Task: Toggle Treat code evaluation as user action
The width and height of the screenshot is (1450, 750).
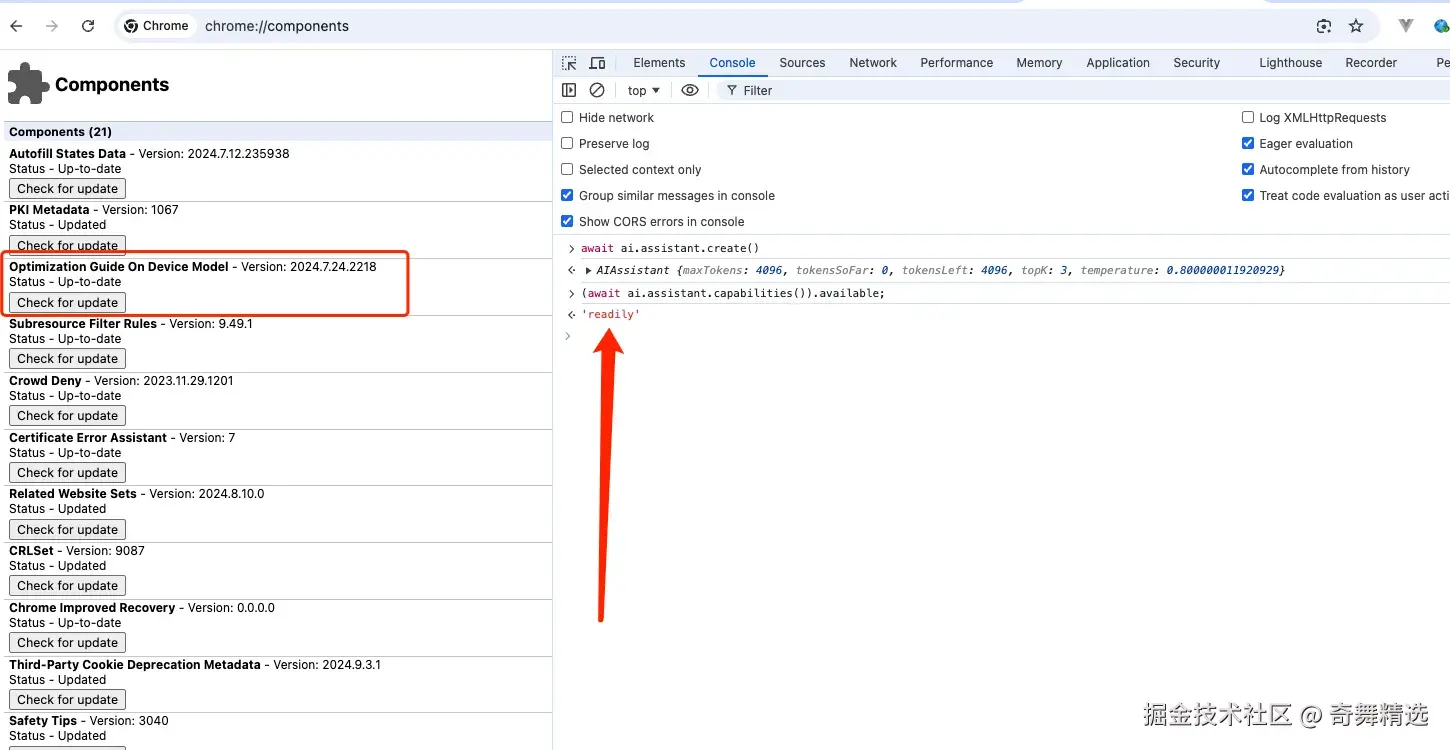Action: (1248, 195)
